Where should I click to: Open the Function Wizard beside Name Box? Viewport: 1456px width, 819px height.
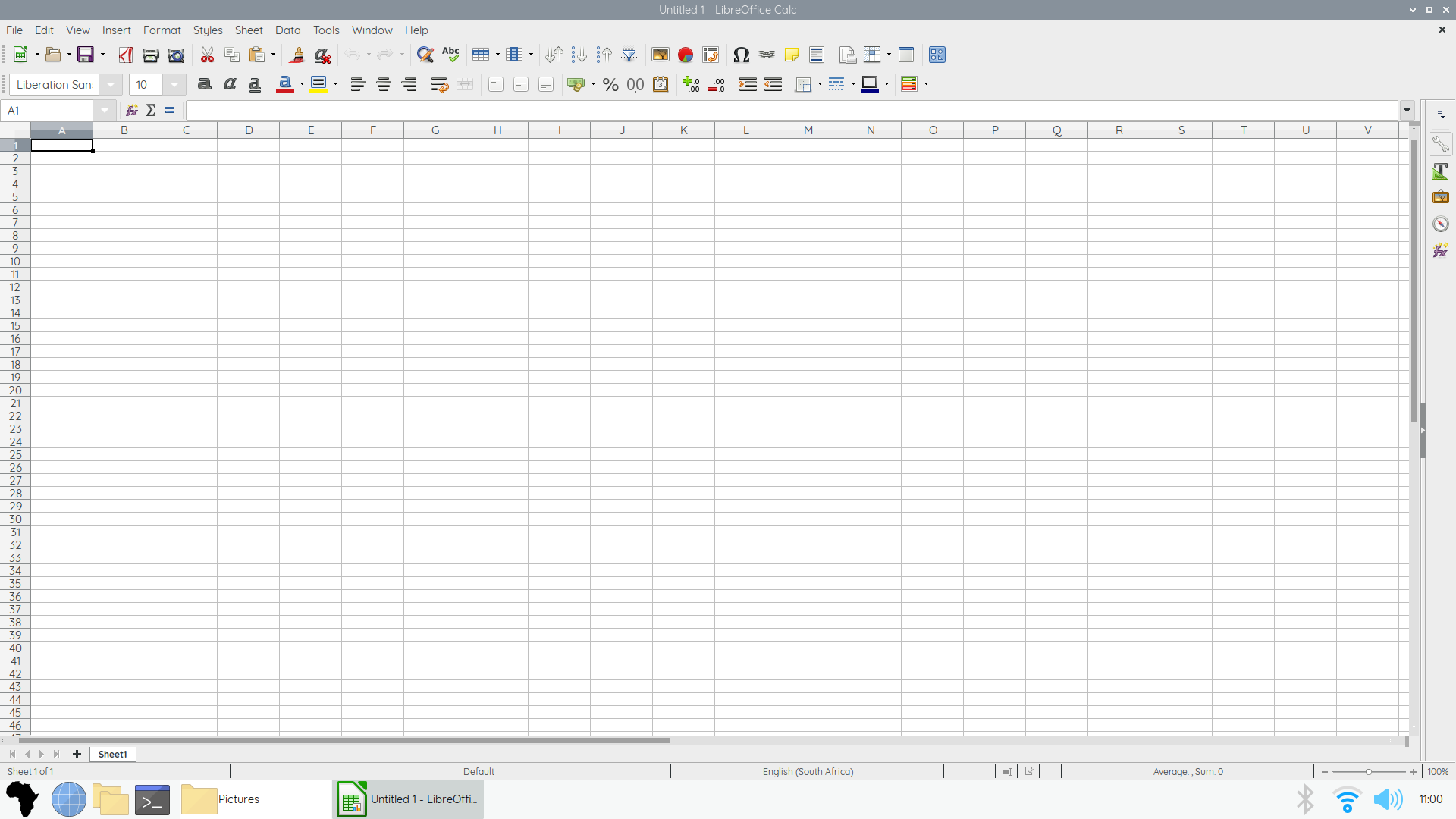[132, 111]
